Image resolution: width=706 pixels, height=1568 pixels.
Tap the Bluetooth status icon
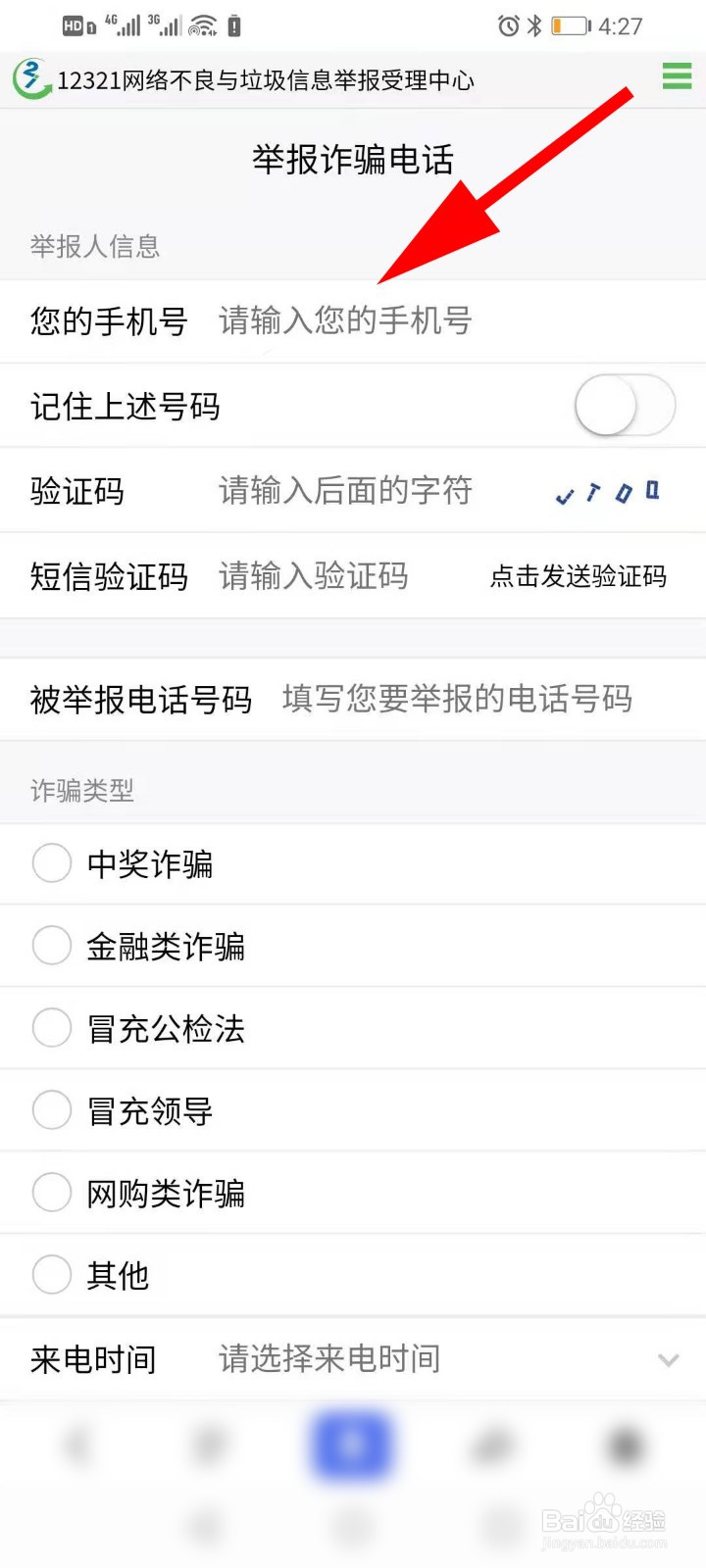534,26
